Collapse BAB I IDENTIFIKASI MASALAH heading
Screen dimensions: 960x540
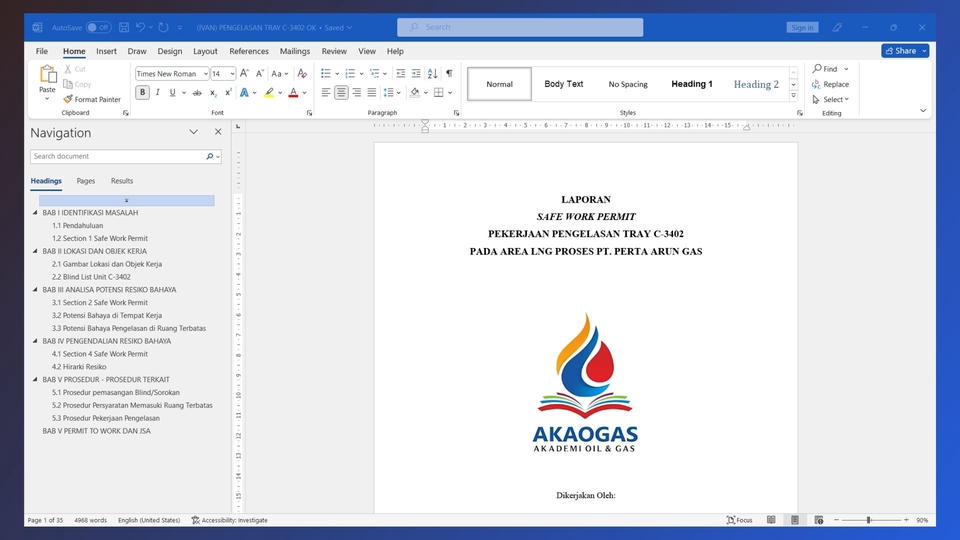35,212
